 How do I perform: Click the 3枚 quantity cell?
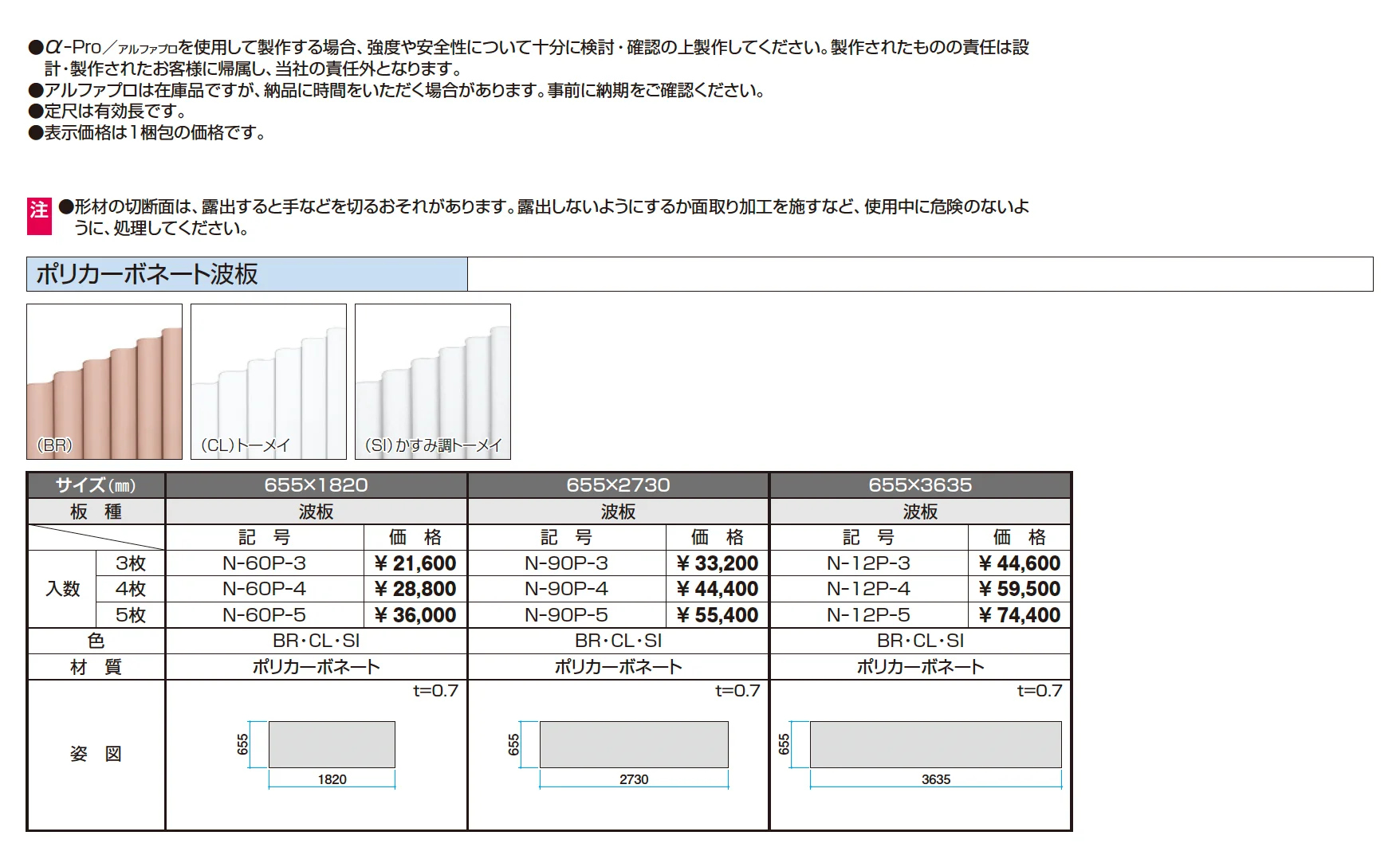click(x=131, y=563)
